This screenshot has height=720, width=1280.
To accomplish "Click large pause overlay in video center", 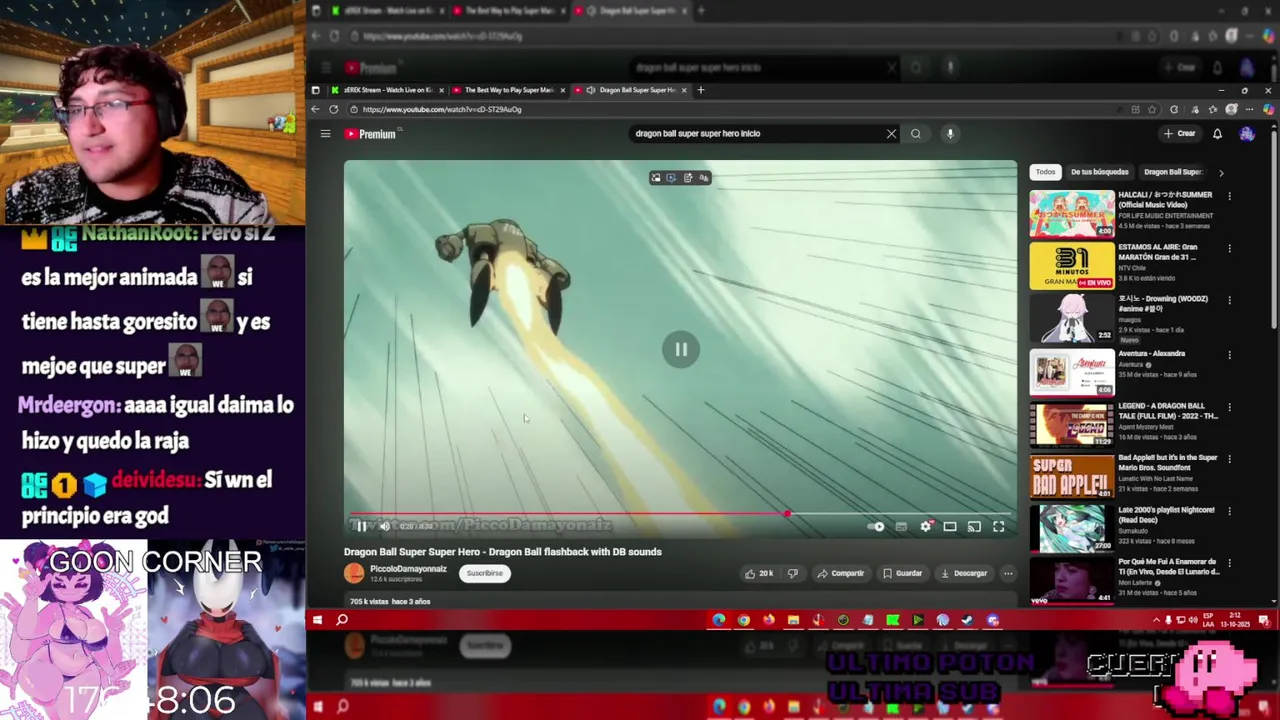I will [681, 349].
